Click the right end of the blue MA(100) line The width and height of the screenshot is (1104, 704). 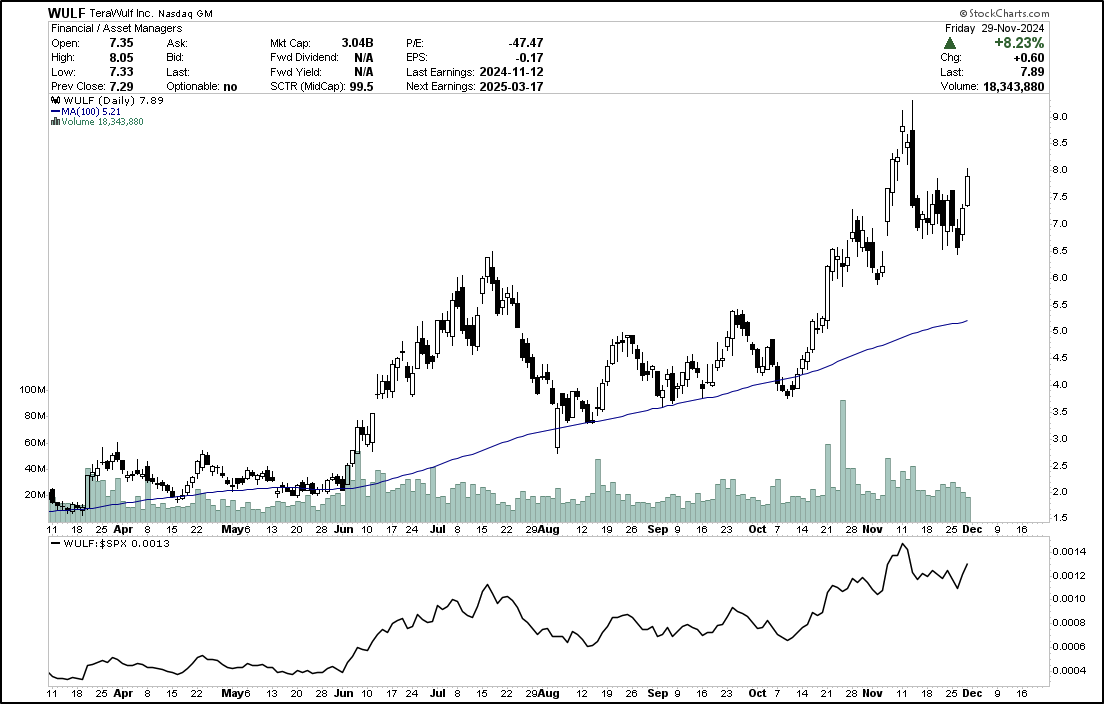[966, 321]
